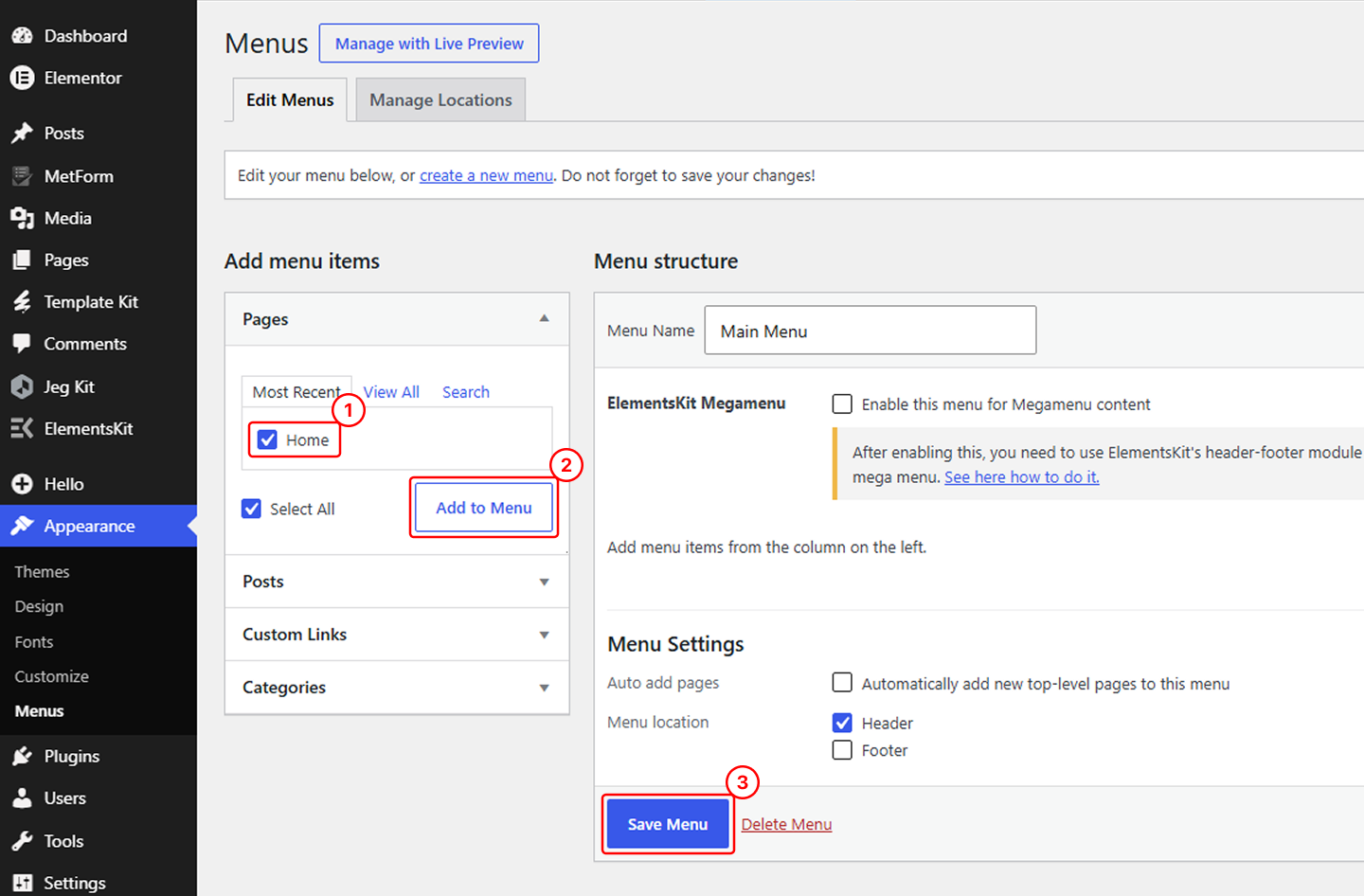Open the Elementor sidebar icon
This screenshot has width=1364, height=896.
22,78
